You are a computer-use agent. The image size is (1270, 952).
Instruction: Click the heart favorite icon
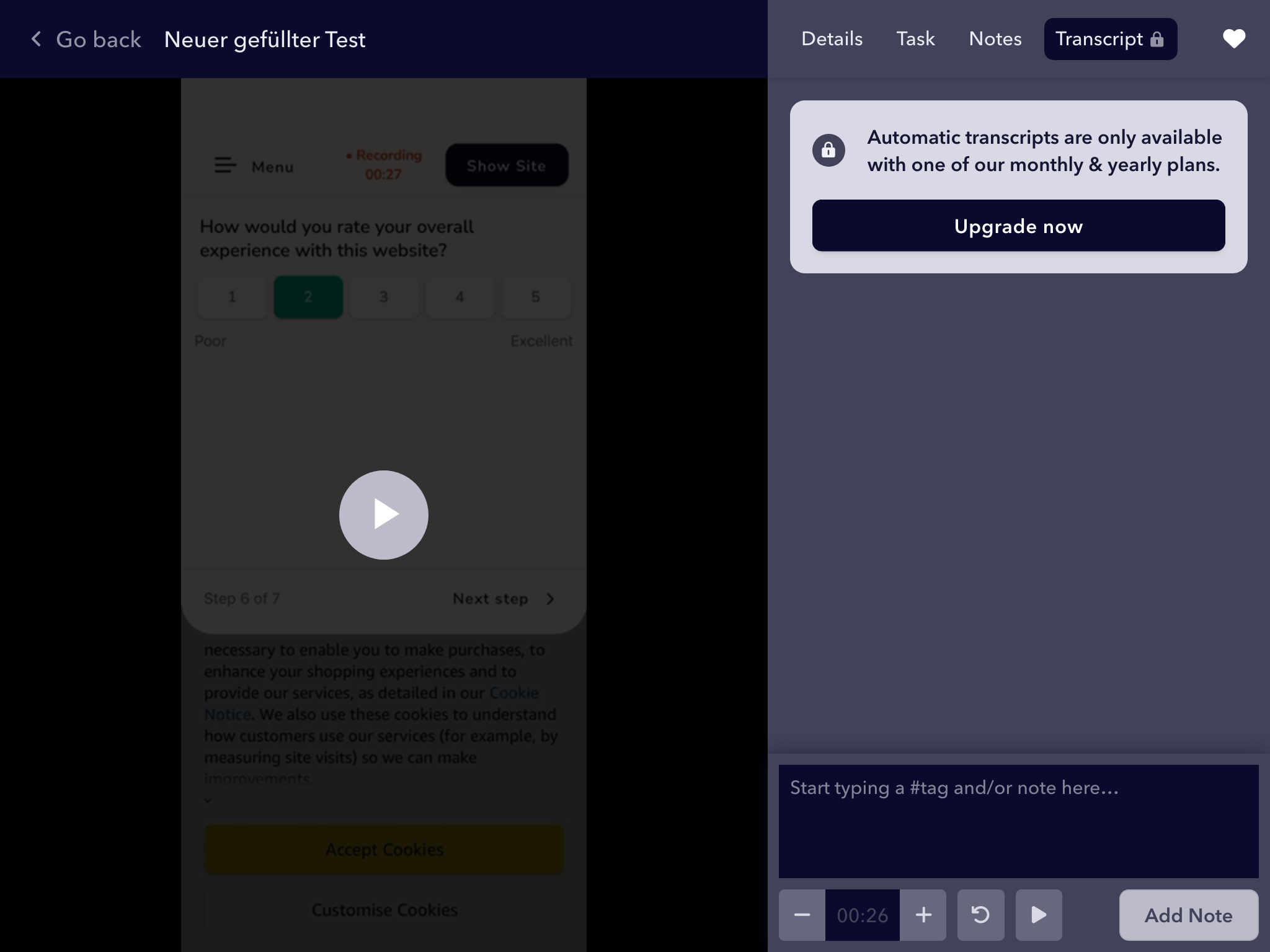coord(1233,39)
